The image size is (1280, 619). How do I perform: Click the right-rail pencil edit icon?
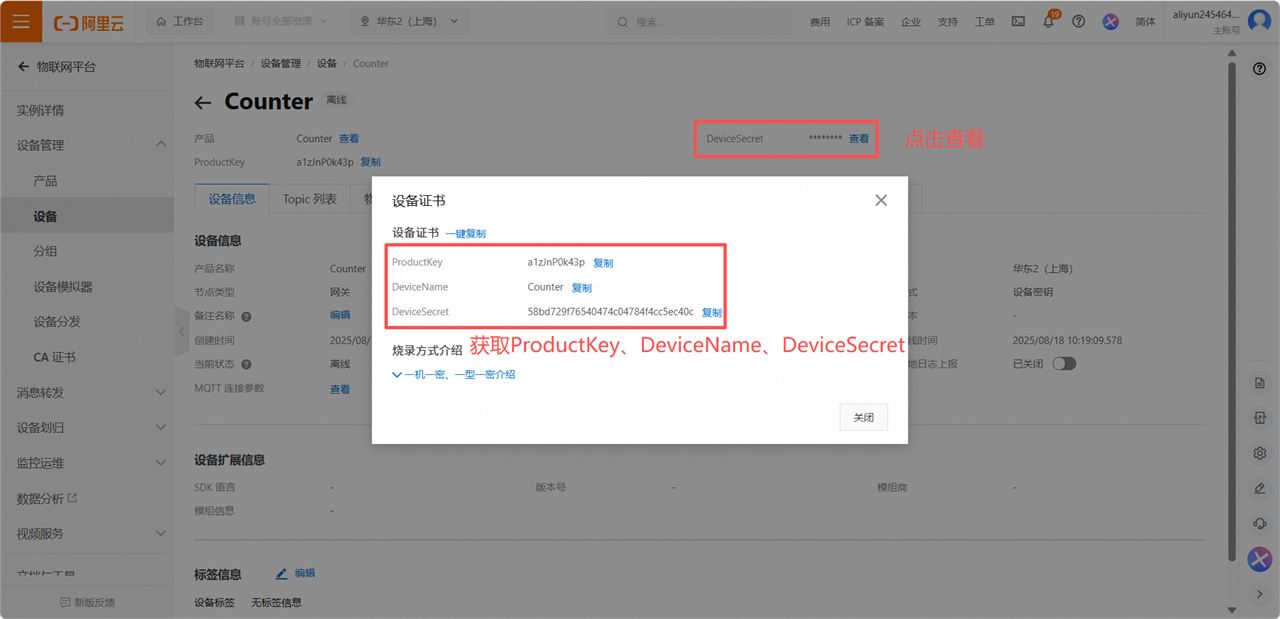[1260, 488]
